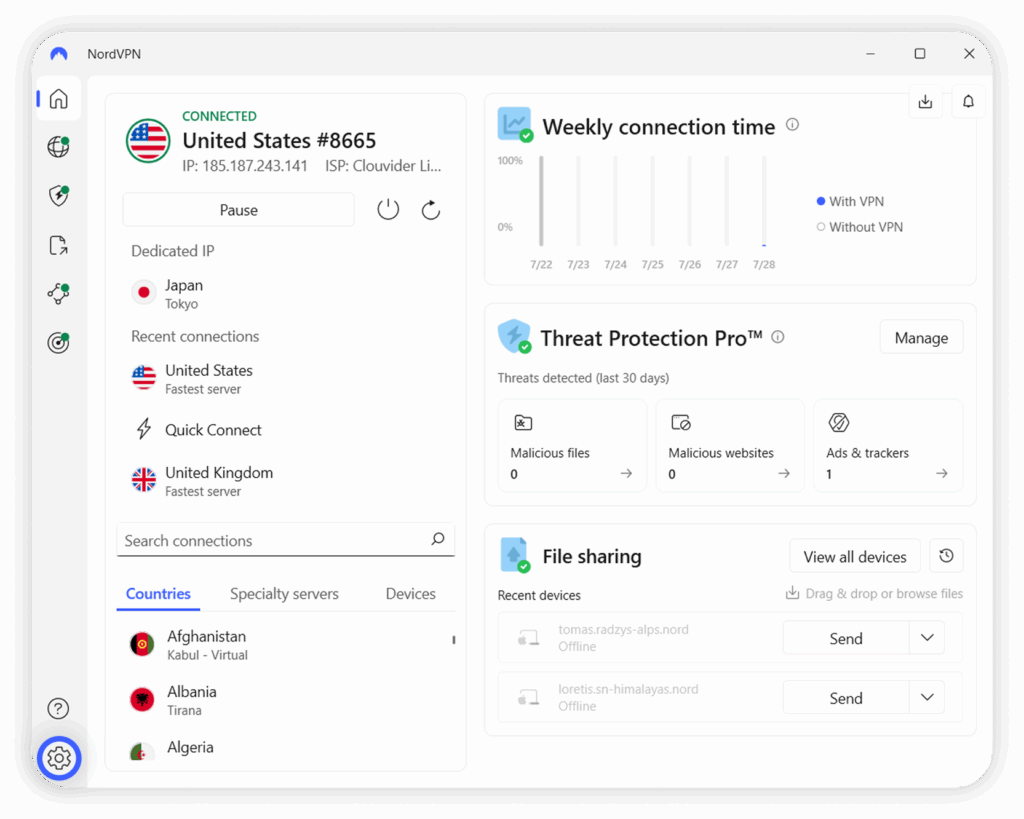Viewport: 1024px width, 819px height.
Task: Click the power disconnect icon
Action: pos(388,210)
